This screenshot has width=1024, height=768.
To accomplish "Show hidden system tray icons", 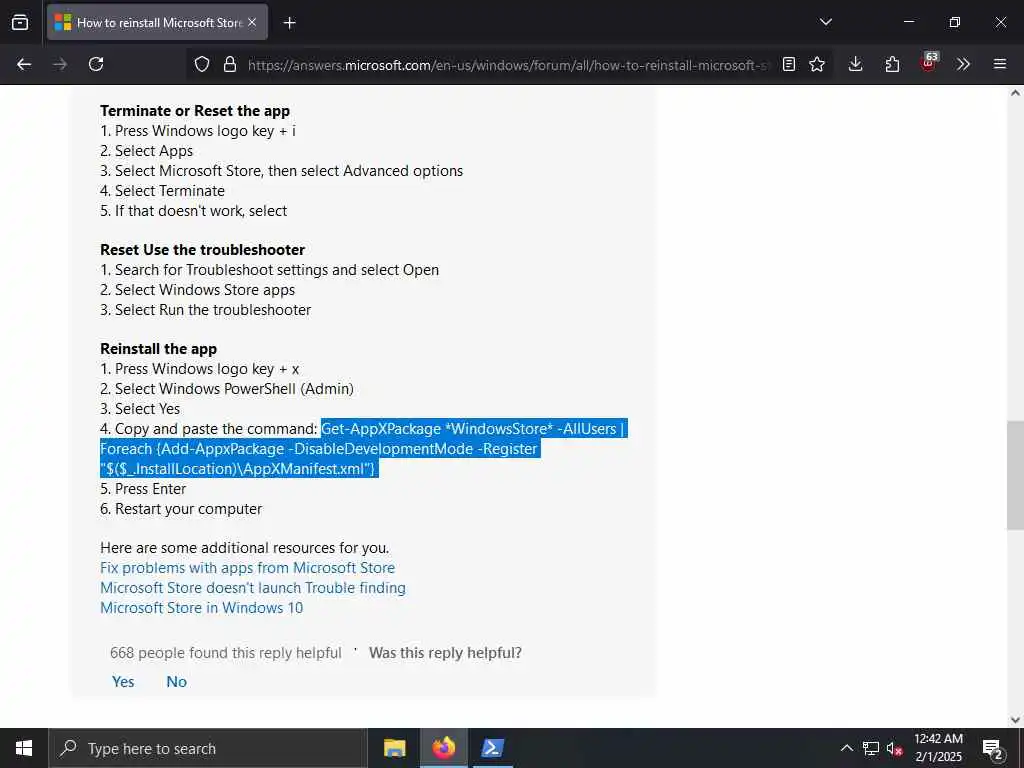I will pyautogui.click(x=846, y=748).
